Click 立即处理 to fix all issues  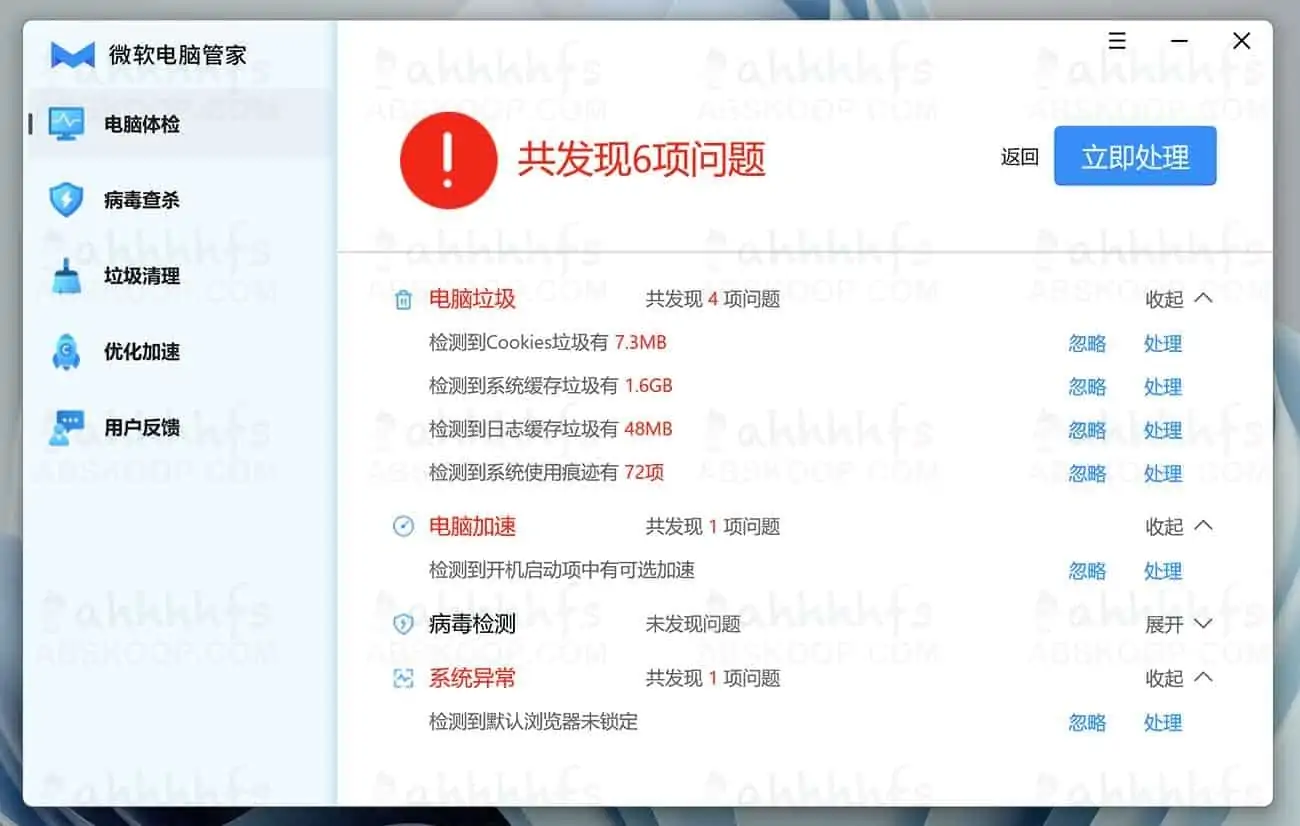click(x=1135, y=156)
